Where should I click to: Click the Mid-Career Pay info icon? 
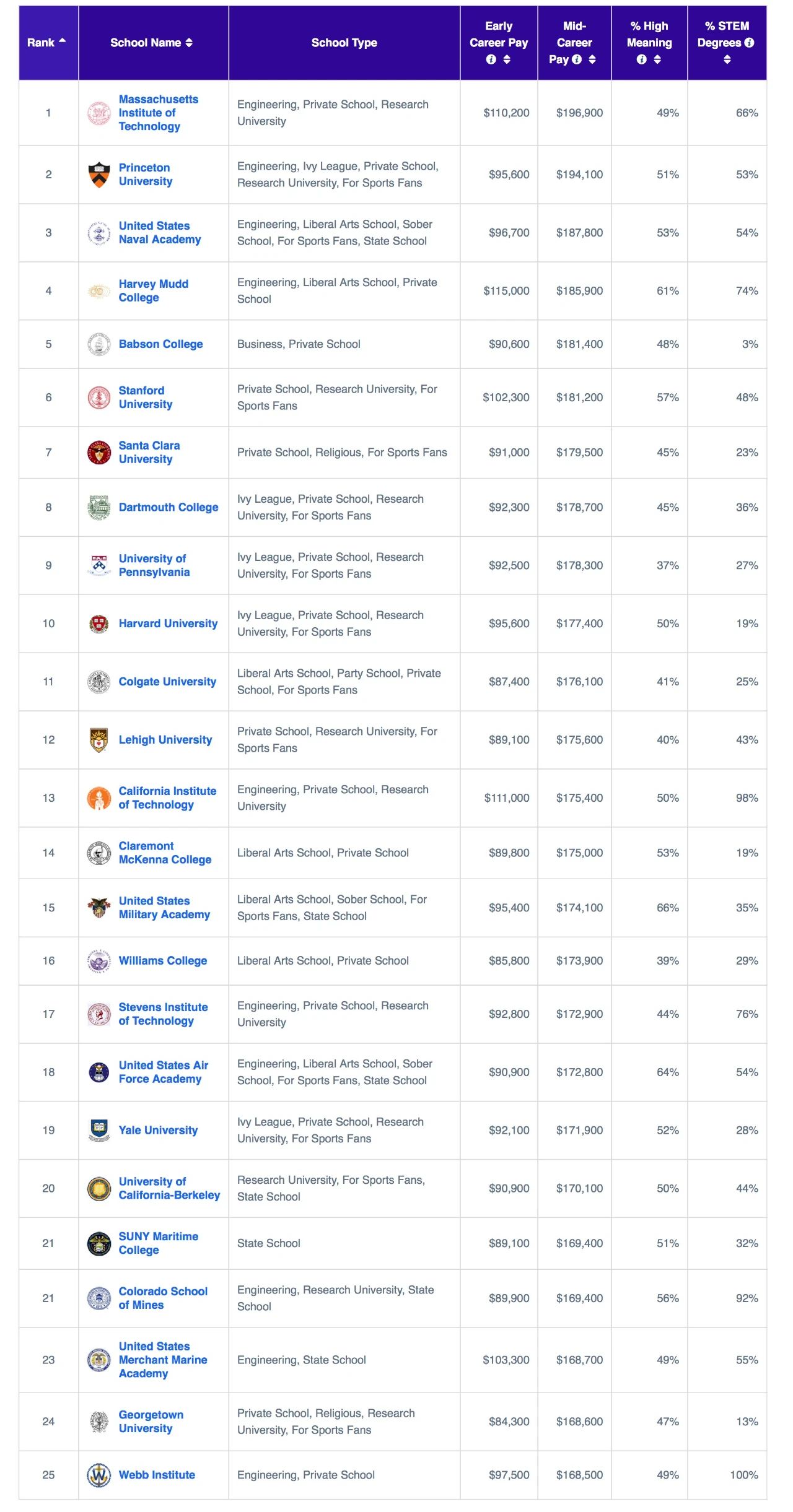click(577, 59)
